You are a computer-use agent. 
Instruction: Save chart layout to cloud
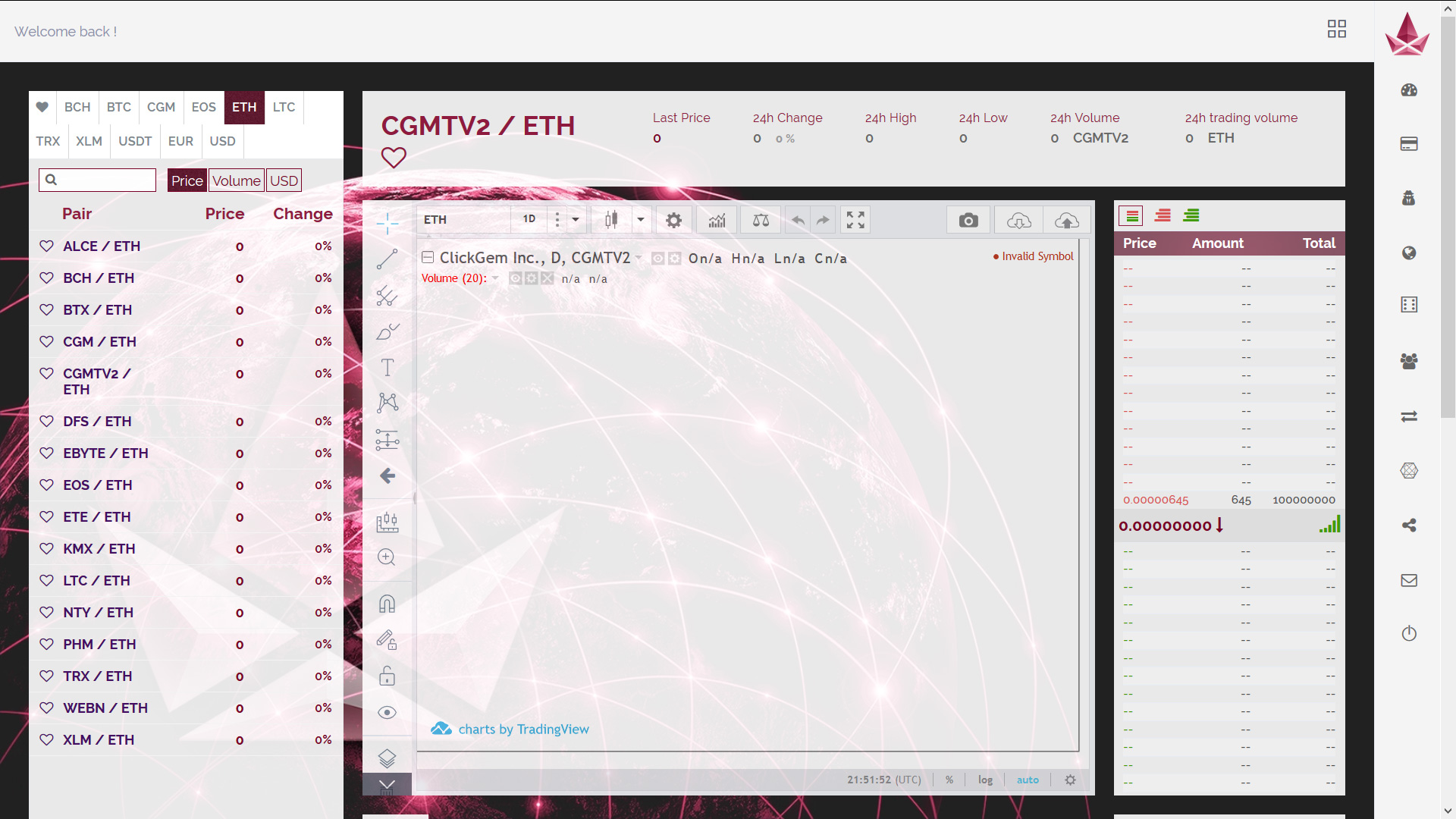click(x=1067, y=221)
